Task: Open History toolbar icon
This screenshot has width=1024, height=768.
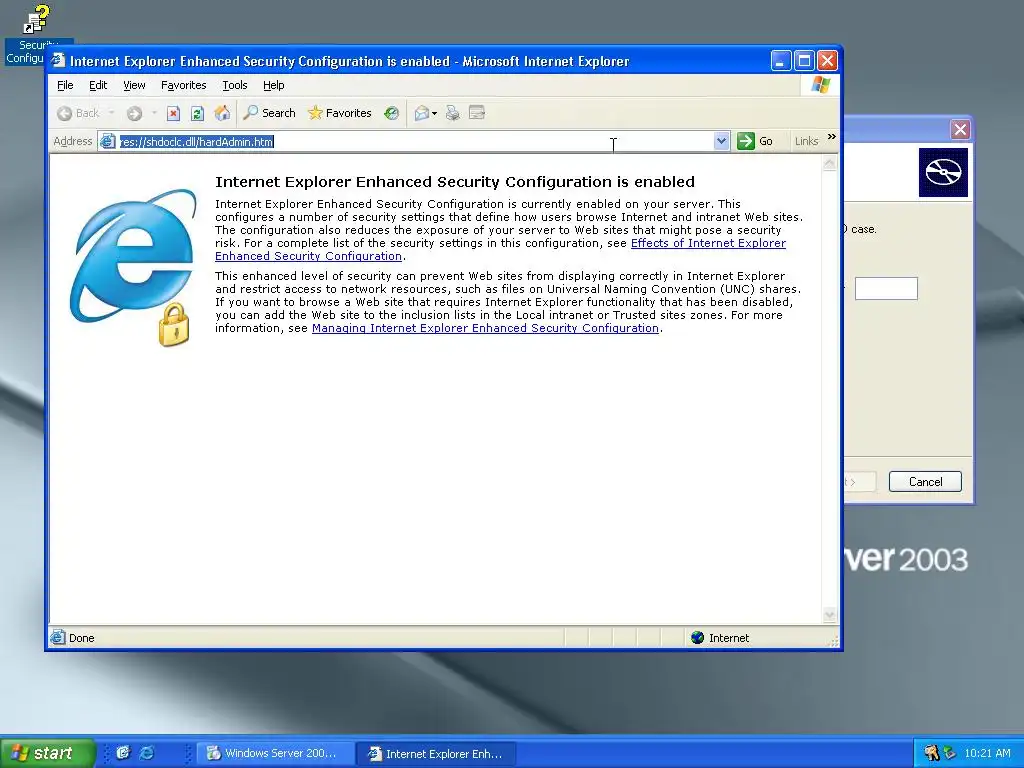Action: click(391, 114)
